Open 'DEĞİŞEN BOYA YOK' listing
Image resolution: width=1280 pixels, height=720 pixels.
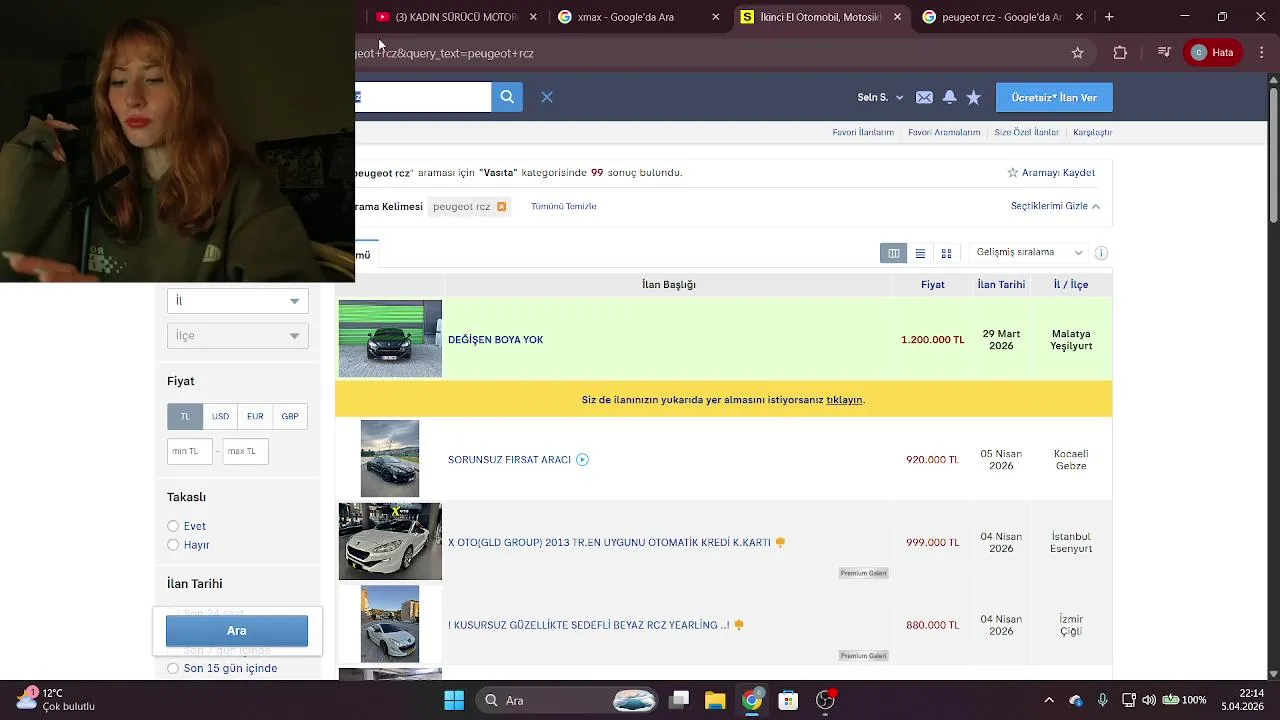pyautogui.click(x=496, y=340)
